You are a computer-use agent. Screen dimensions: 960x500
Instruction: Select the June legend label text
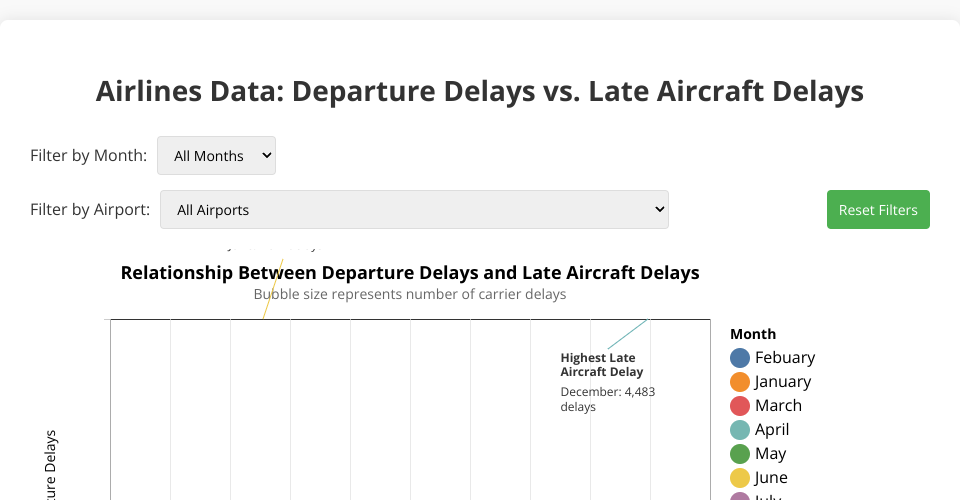tap(771, 478)
